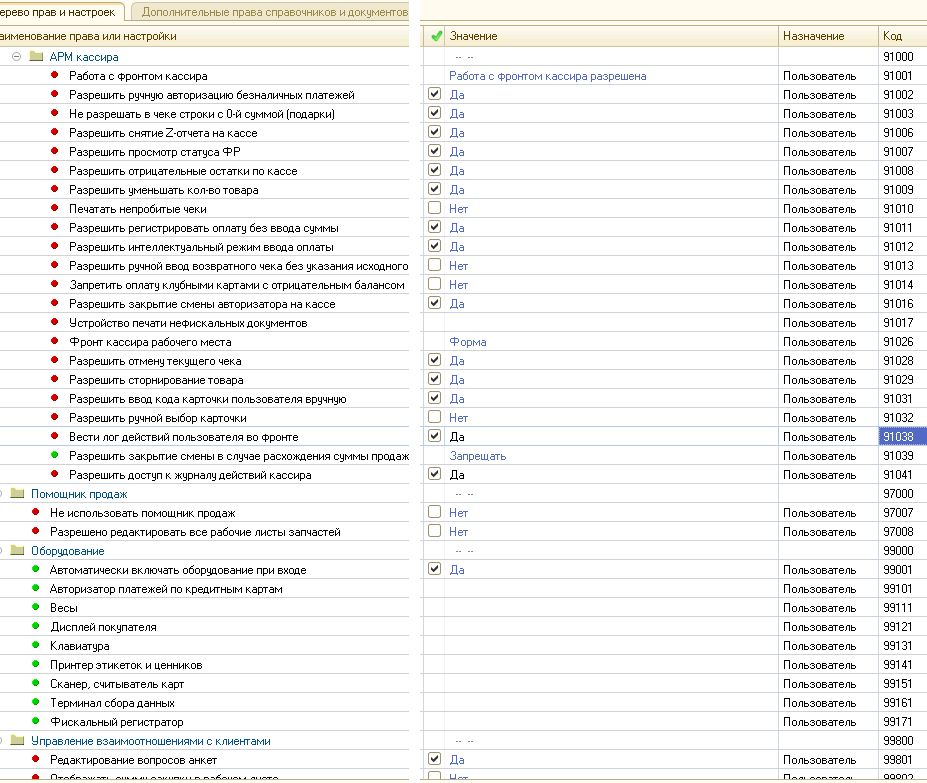
Task: Click the code cell 99171
Action: pyautogui.click(x=903, y=721)
